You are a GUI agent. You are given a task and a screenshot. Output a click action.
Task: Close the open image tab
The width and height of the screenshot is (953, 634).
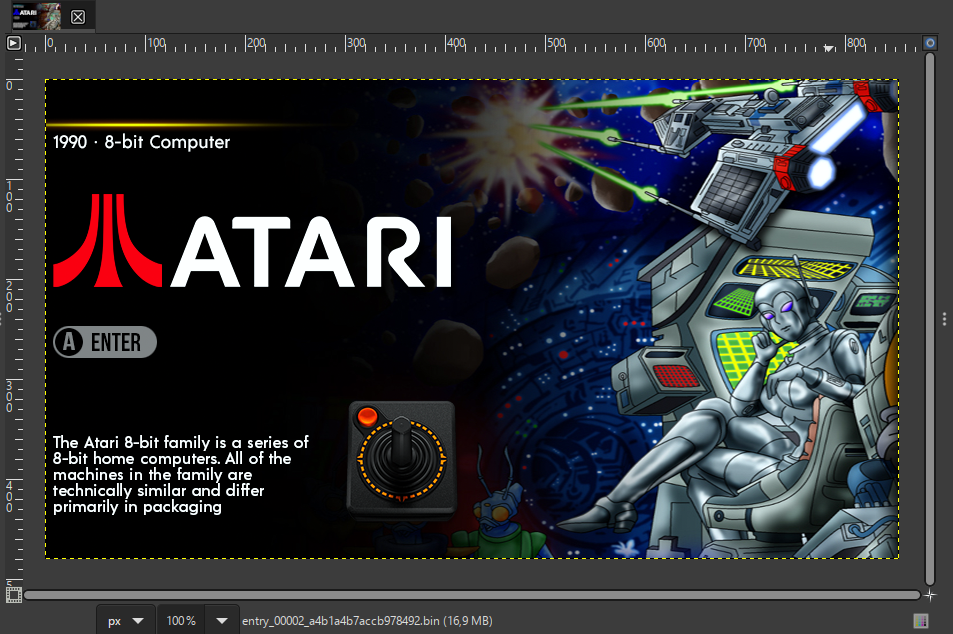click(x=78, y=17)
